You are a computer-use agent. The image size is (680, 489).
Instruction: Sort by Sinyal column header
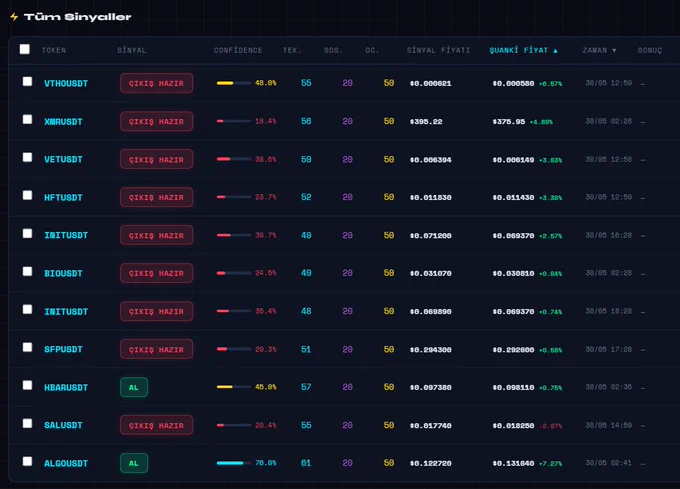coord(131,50)
